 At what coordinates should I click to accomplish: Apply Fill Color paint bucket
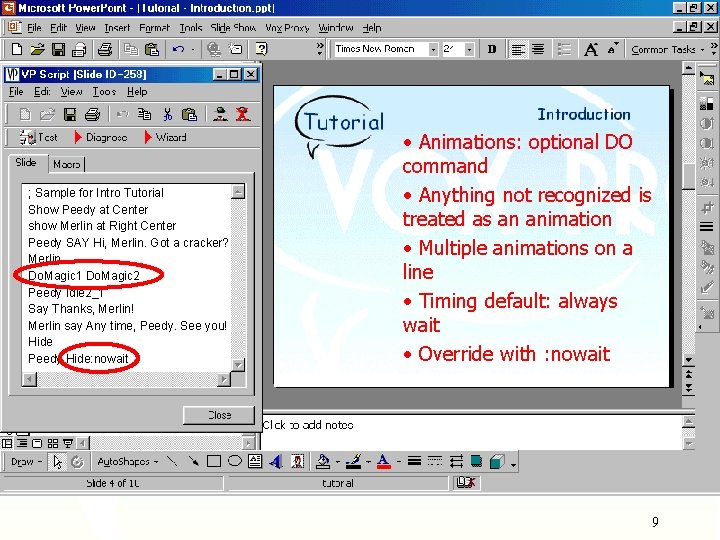pyautogui.click(x=323, y=461)
